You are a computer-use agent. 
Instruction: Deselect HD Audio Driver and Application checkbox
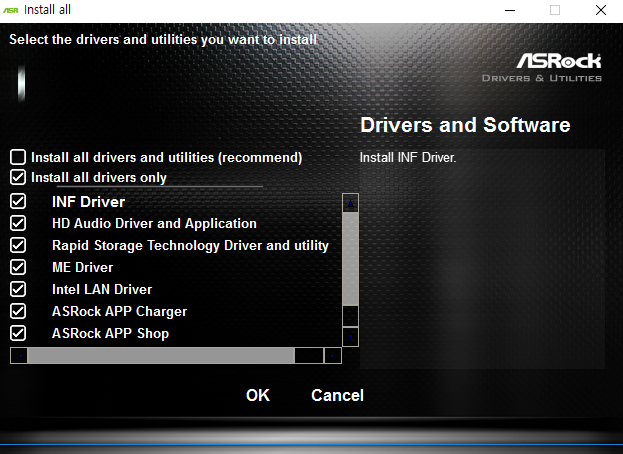18,223
